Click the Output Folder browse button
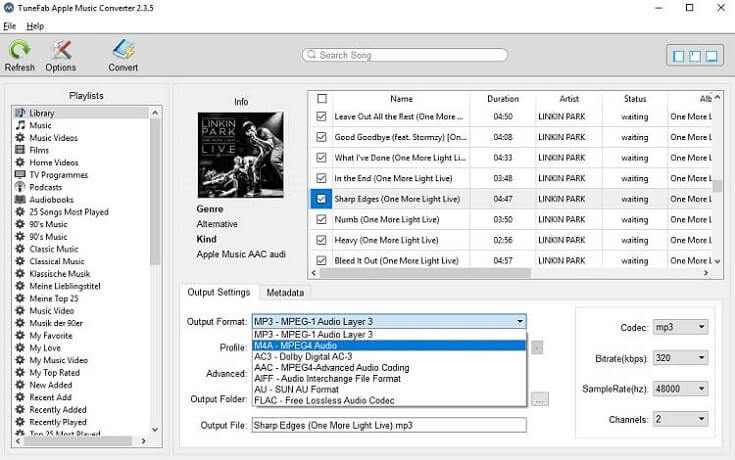The height and width of the screenshot is (460, 735). [x=540, y=399]
